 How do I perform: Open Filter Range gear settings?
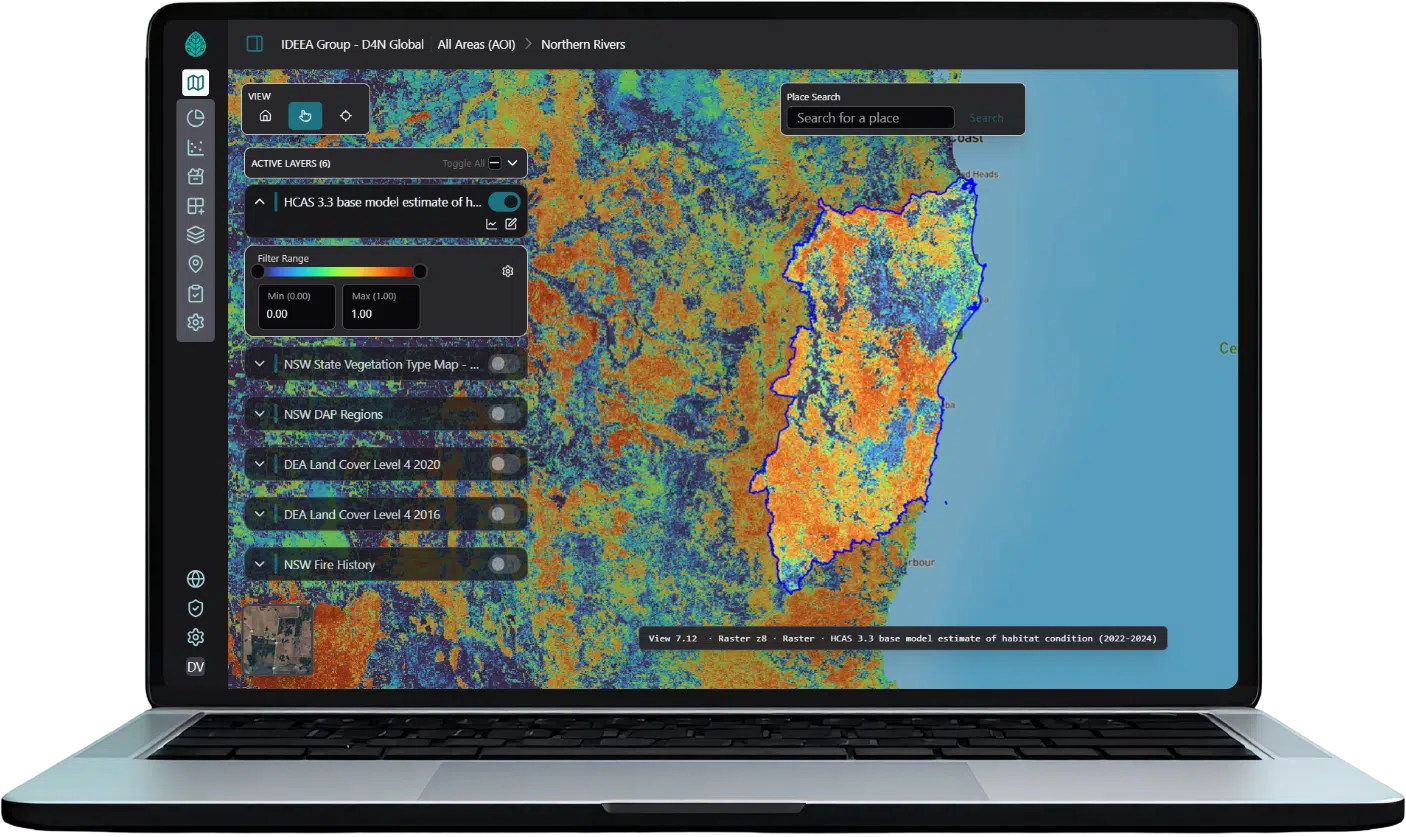pos(508,271)
